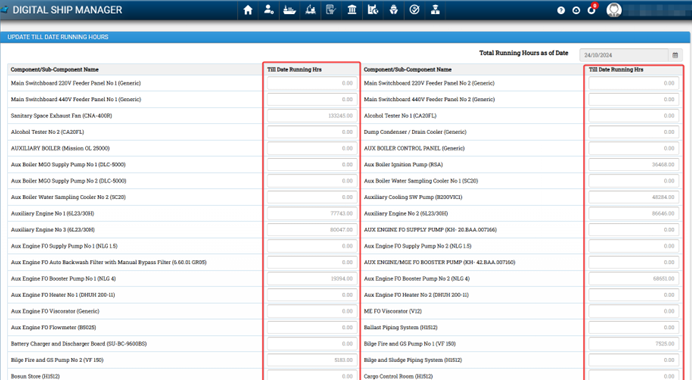Edit running hours for Aux Engine FO Booster Pump No 2
This screenshot has width=692, height=380.
click(634, 279)
